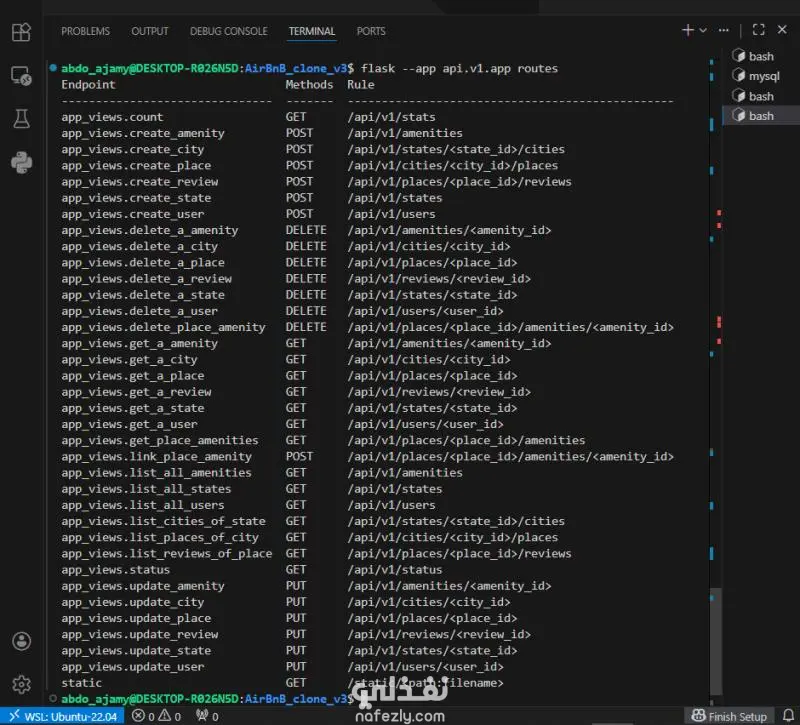Open Remote Explorer in activity bar
The width and height of the screenshot is (800, 725).
21,76
